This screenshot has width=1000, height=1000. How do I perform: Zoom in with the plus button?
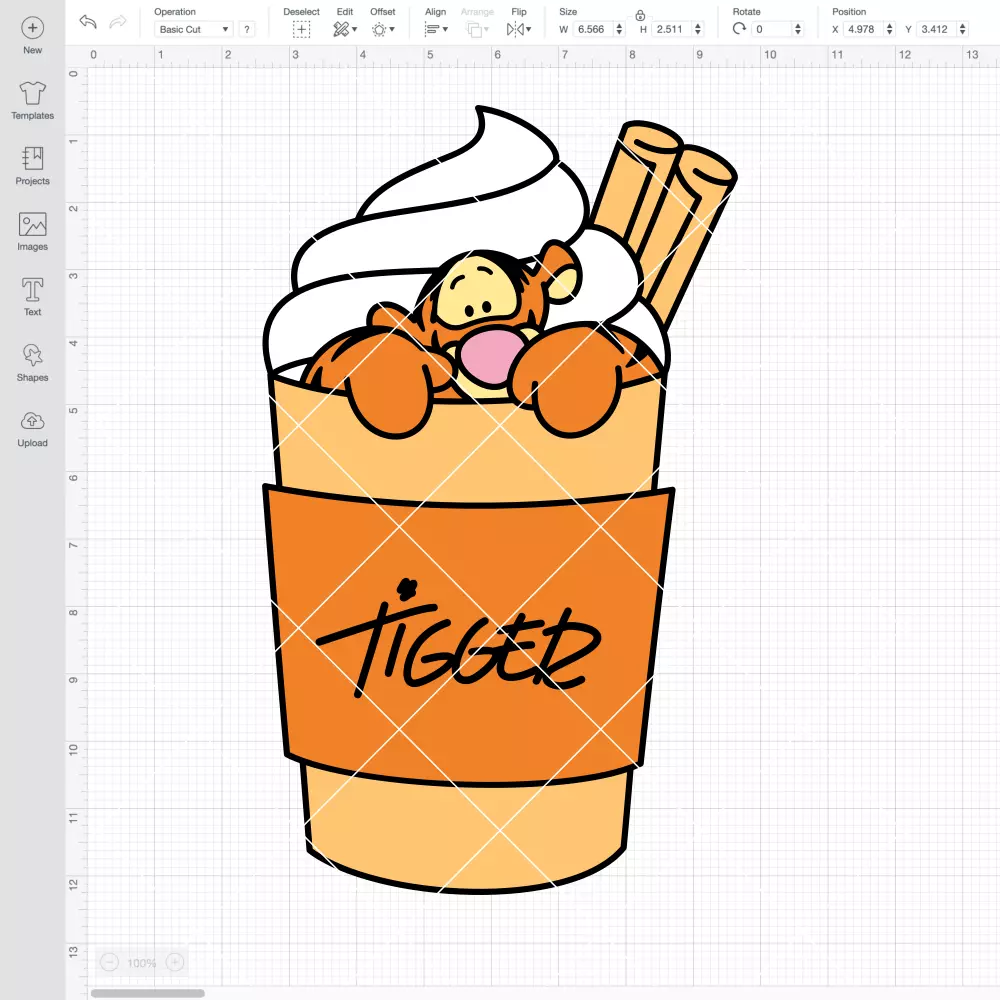click(x=175, y=962)
